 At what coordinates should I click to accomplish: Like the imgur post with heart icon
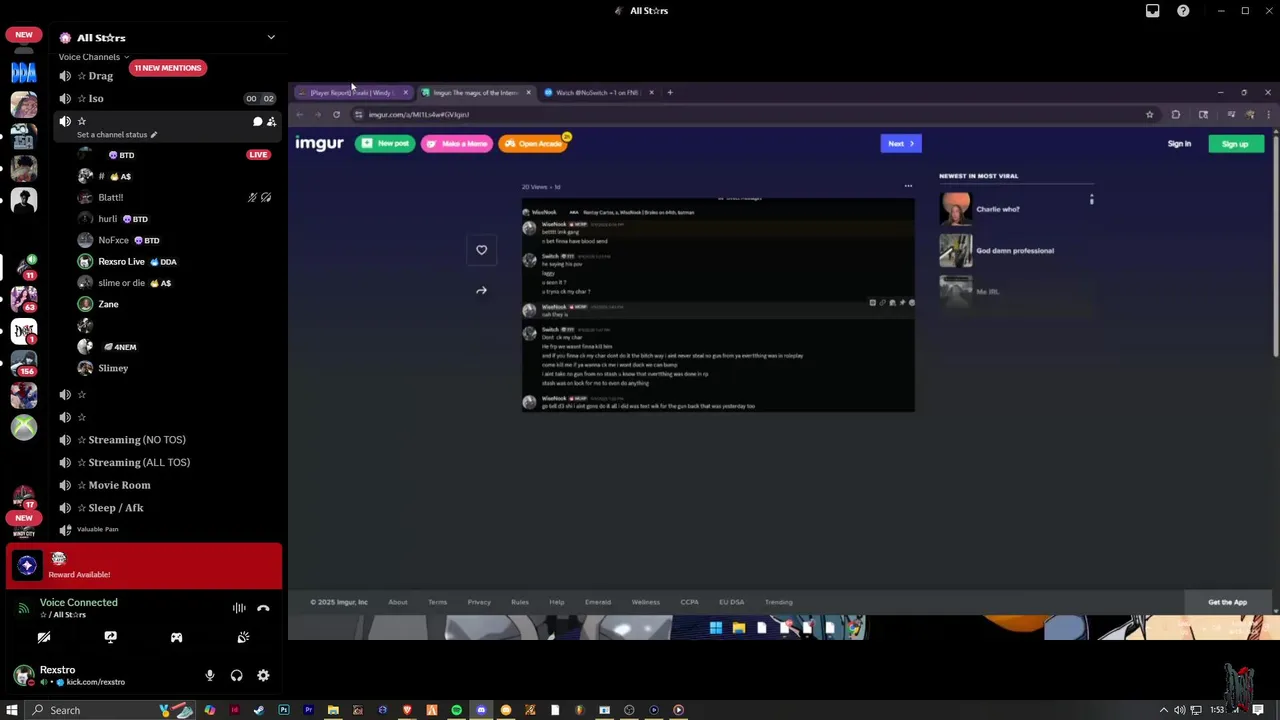click(481, 250)
